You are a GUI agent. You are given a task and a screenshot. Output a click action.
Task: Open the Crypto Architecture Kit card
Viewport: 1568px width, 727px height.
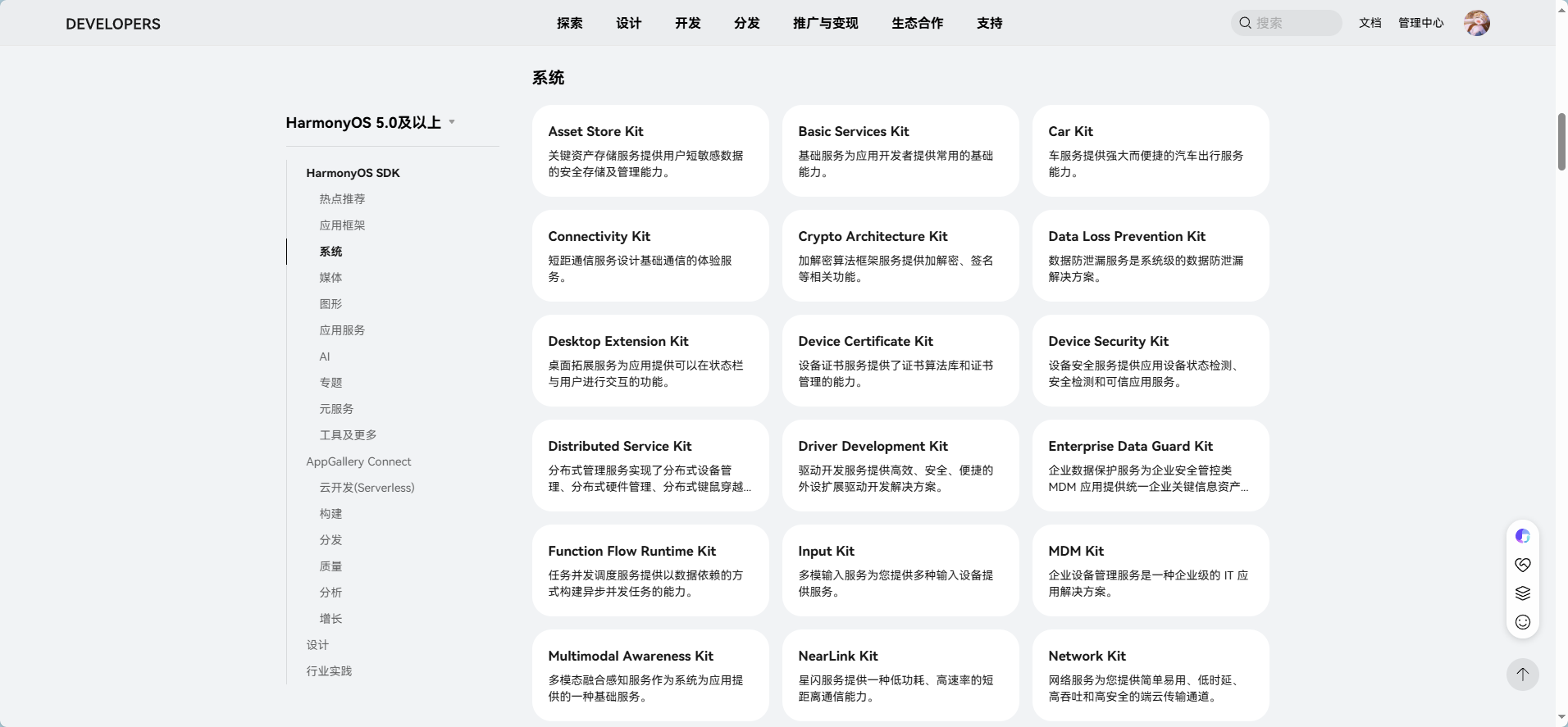point(900,256)
